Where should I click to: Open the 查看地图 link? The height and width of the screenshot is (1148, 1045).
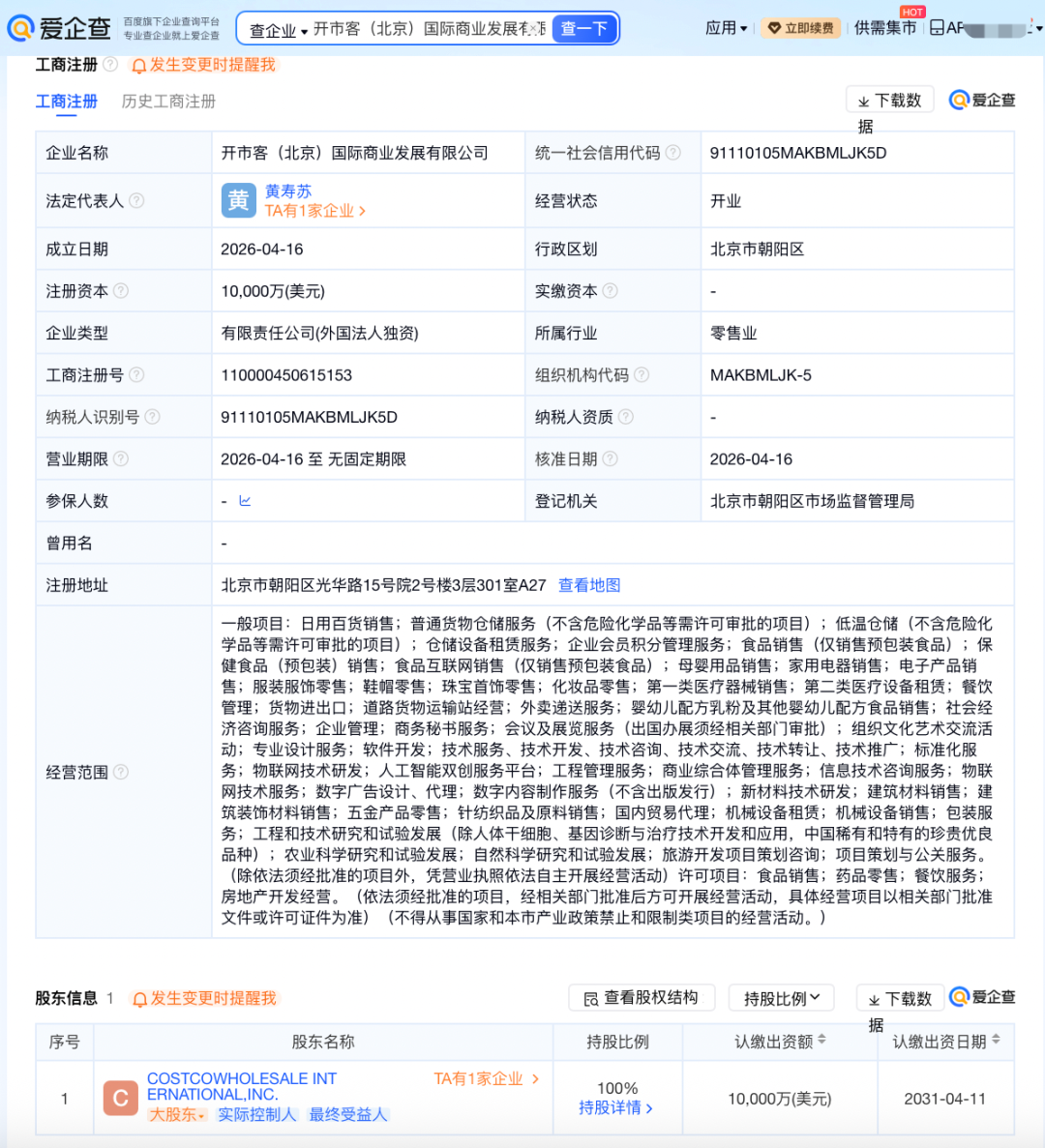589,585
